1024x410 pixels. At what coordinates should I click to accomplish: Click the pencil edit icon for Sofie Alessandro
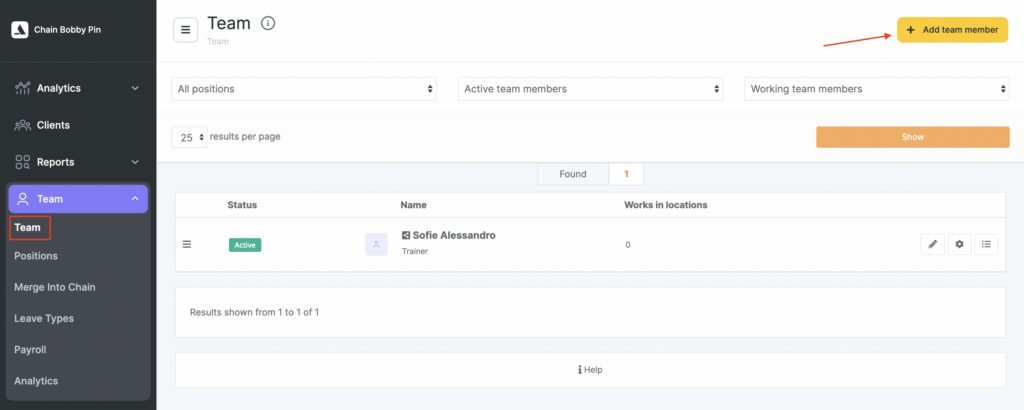point(932,244)
